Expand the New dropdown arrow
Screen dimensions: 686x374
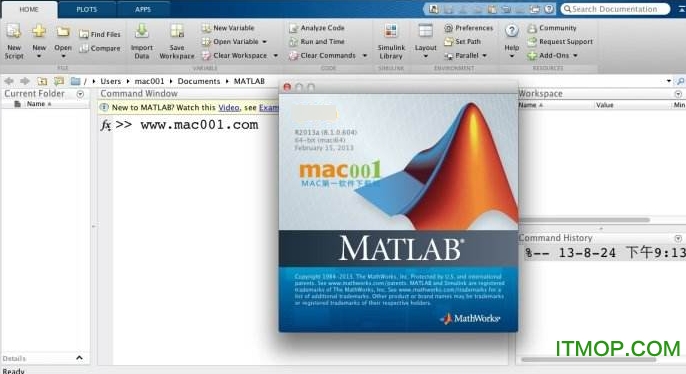39,56
